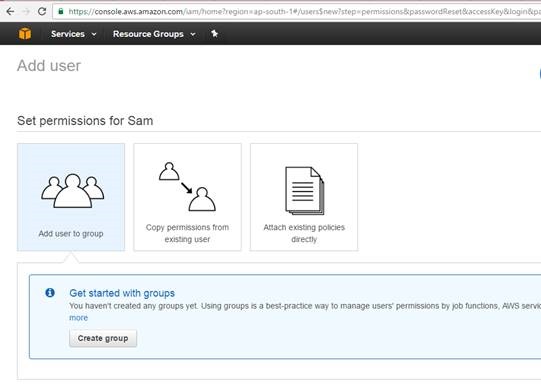Click the three-people group icon
This screenshot has height=387, width=541.
point(72,191)
